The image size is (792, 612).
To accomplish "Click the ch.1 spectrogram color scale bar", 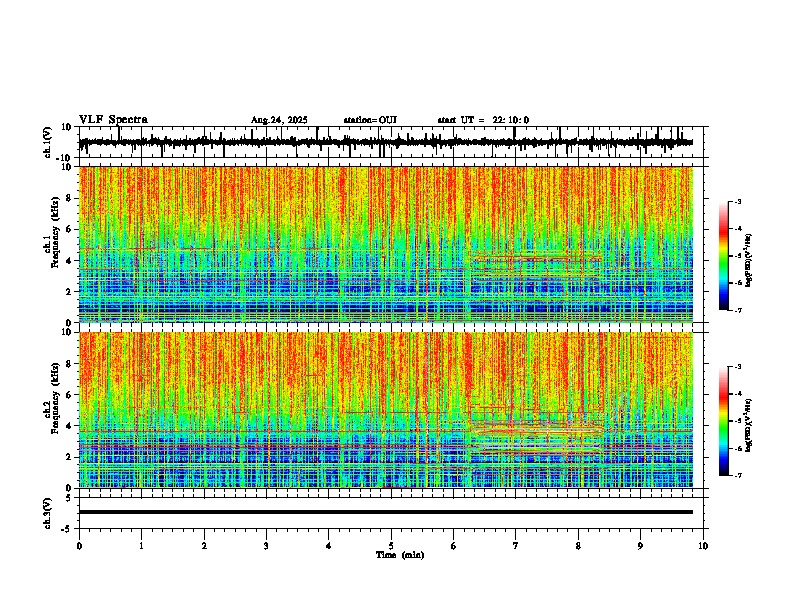I will coord(723,256).
